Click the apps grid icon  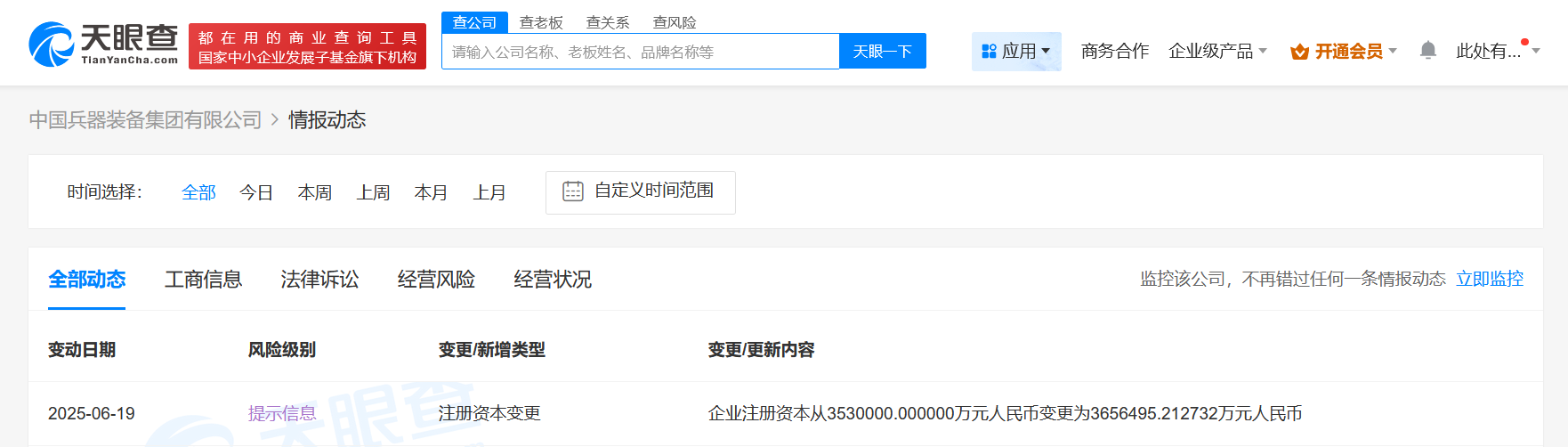click(989, 52)
